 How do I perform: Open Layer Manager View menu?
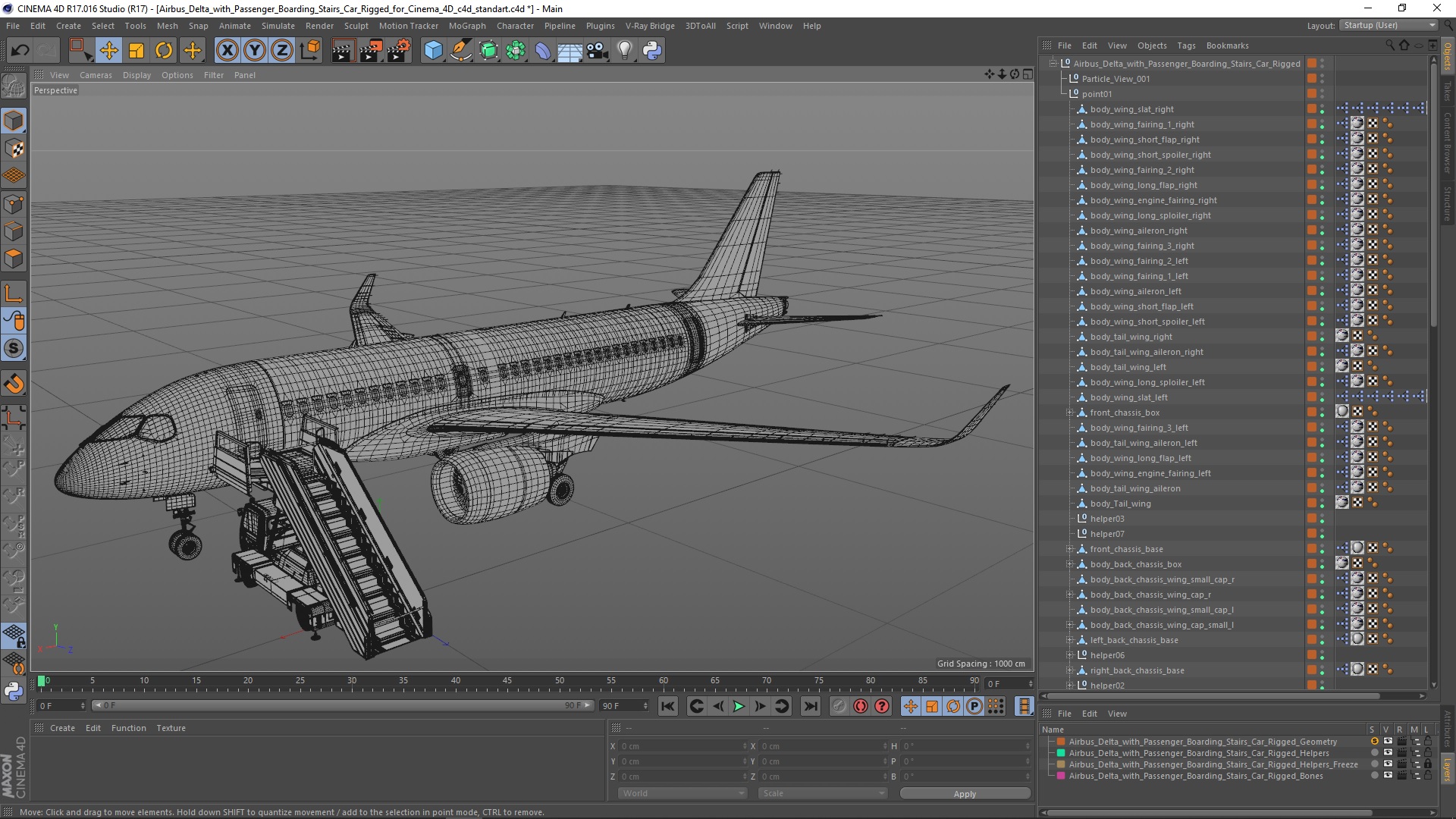pos(1117,714)
